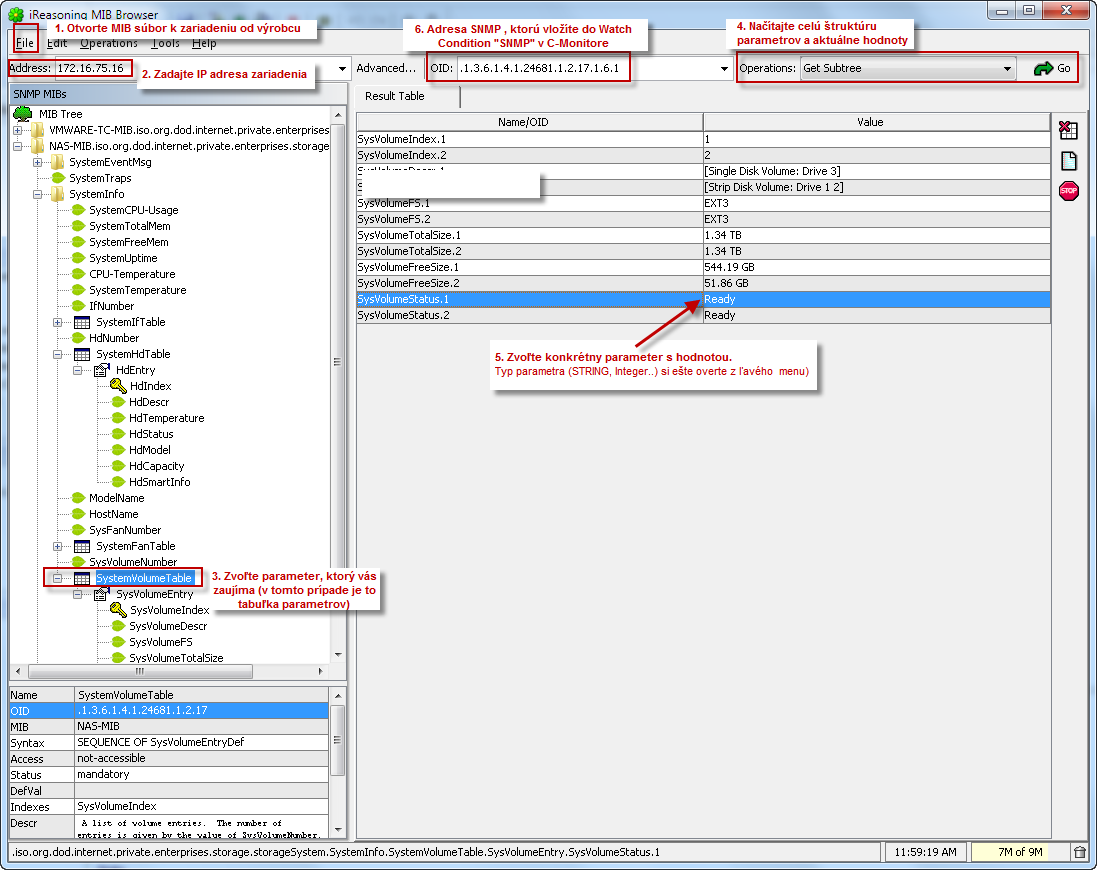
Task: Open the Edit menu
Action: 57,43
